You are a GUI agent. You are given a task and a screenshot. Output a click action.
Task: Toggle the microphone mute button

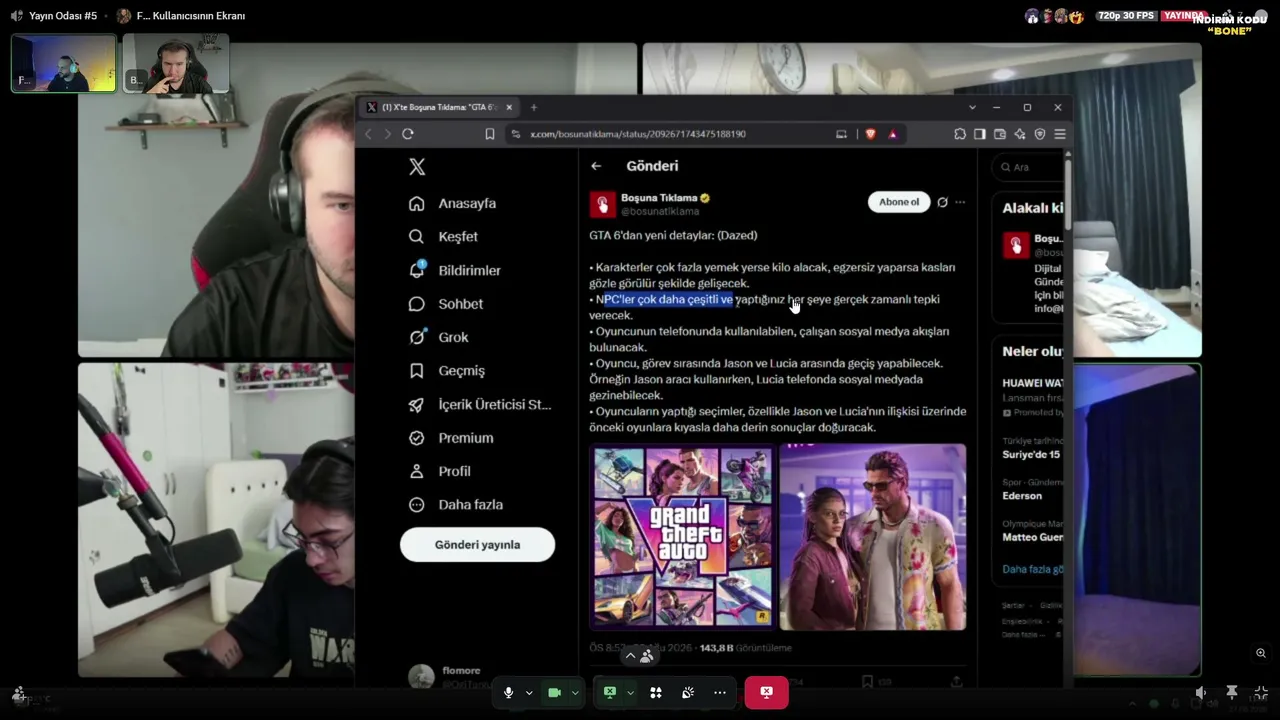(509, 692)
